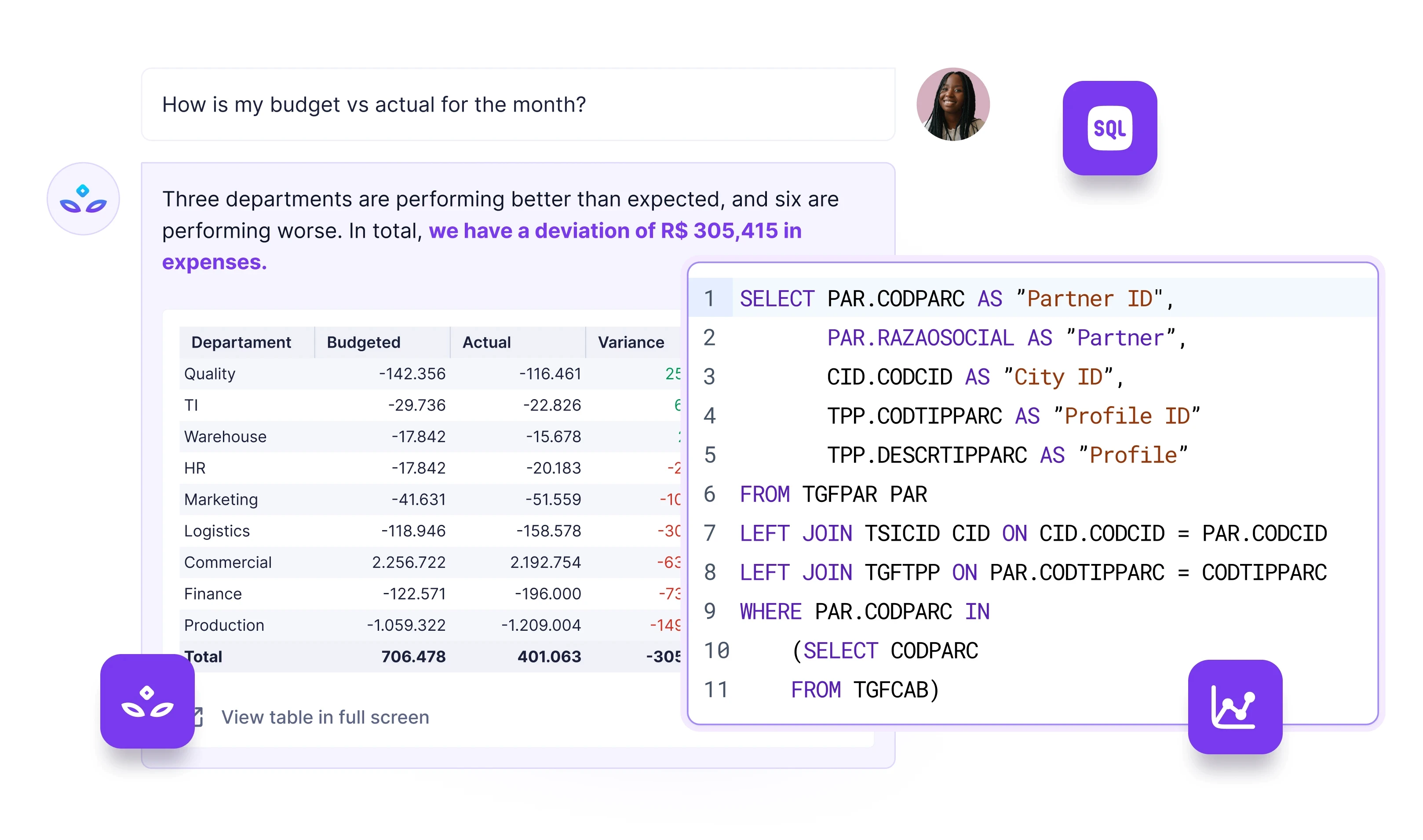Select the Finance row label
The image size is (1423, 840).
pyautogui.click(x=213, y=593)
